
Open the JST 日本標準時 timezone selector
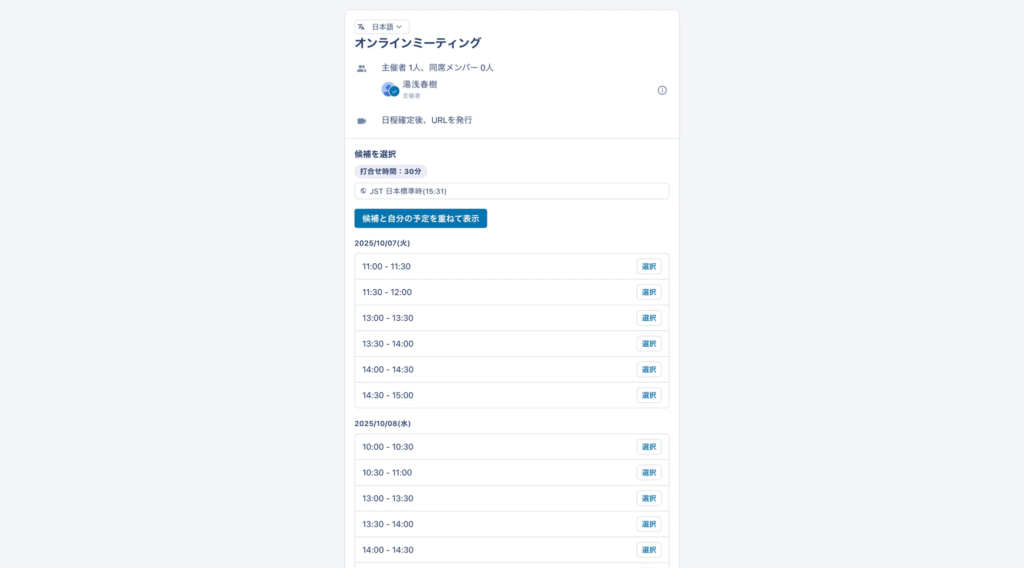click(511, 191)
